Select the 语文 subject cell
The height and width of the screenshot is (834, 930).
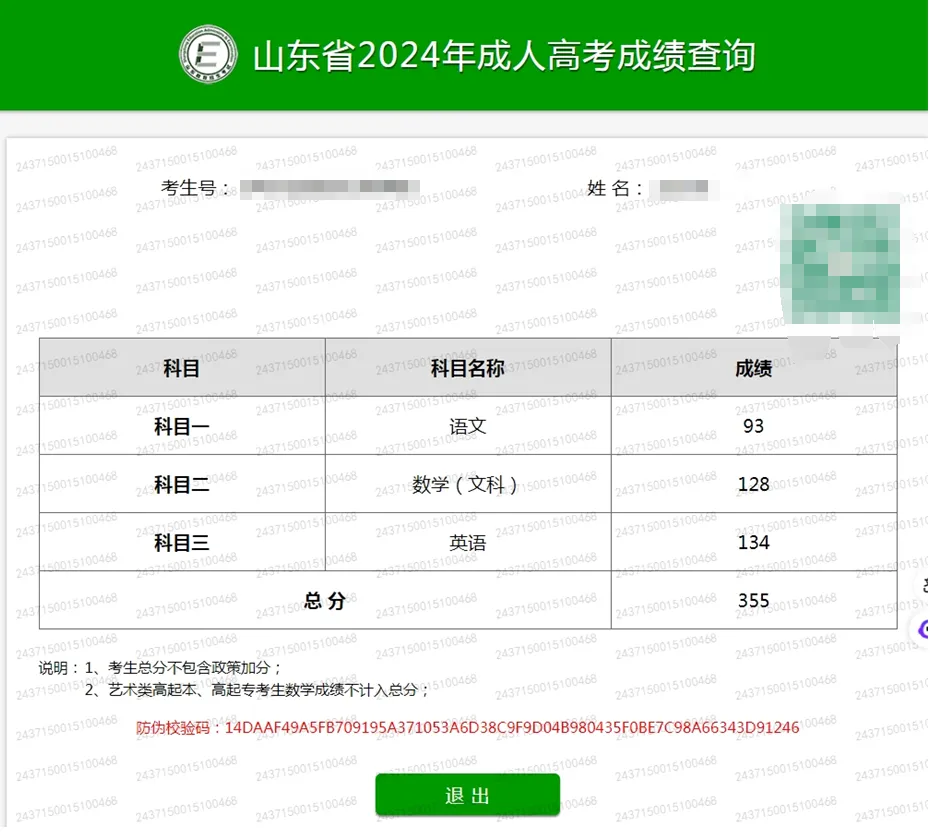tap(467, 427)
